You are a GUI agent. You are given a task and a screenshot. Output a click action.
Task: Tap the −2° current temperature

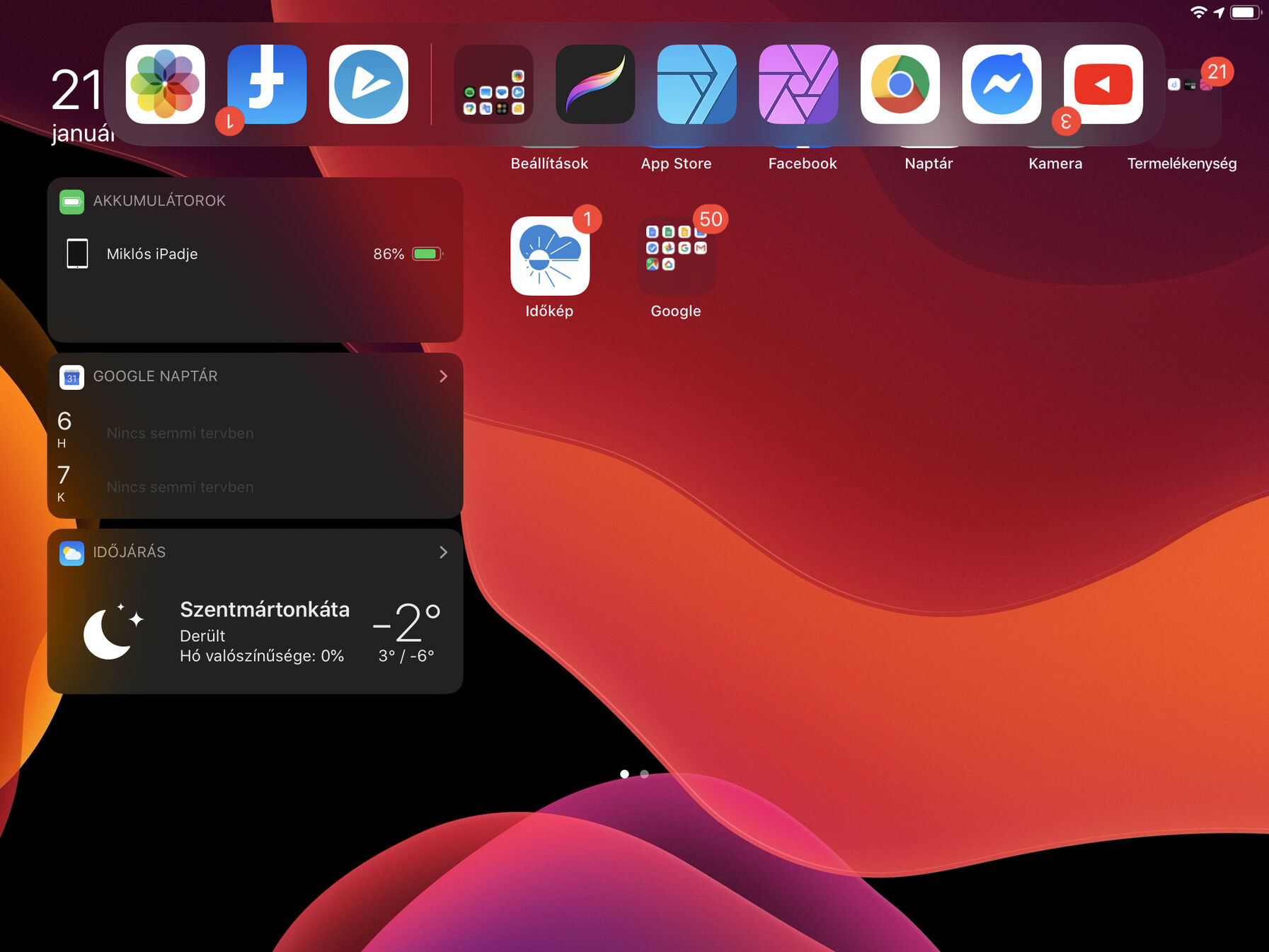[x=406, y=621]
